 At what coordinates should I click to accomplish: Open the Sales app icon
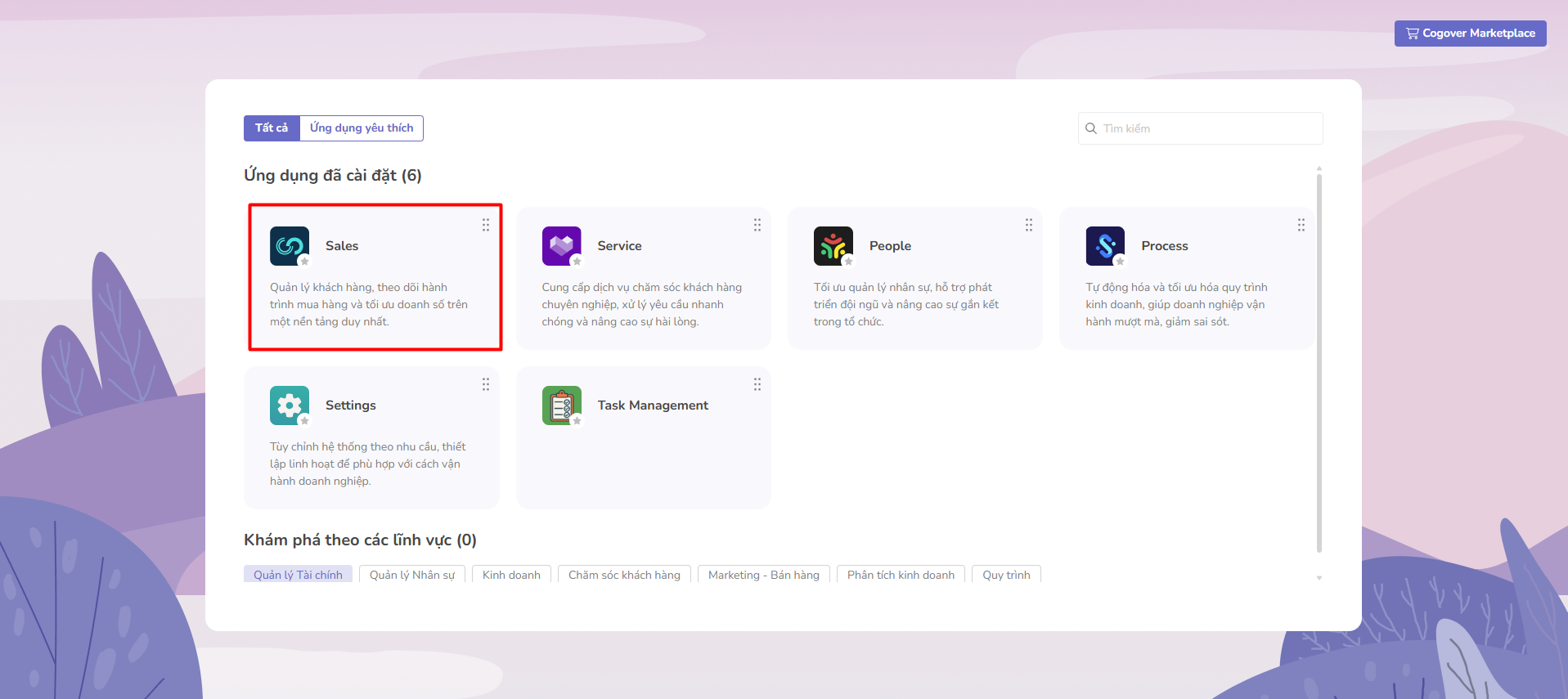(289, 245)
